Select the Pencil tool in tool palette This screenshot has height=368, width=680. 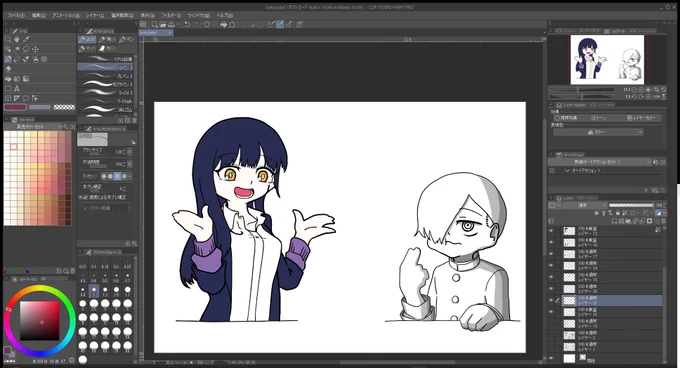[17, 59]
